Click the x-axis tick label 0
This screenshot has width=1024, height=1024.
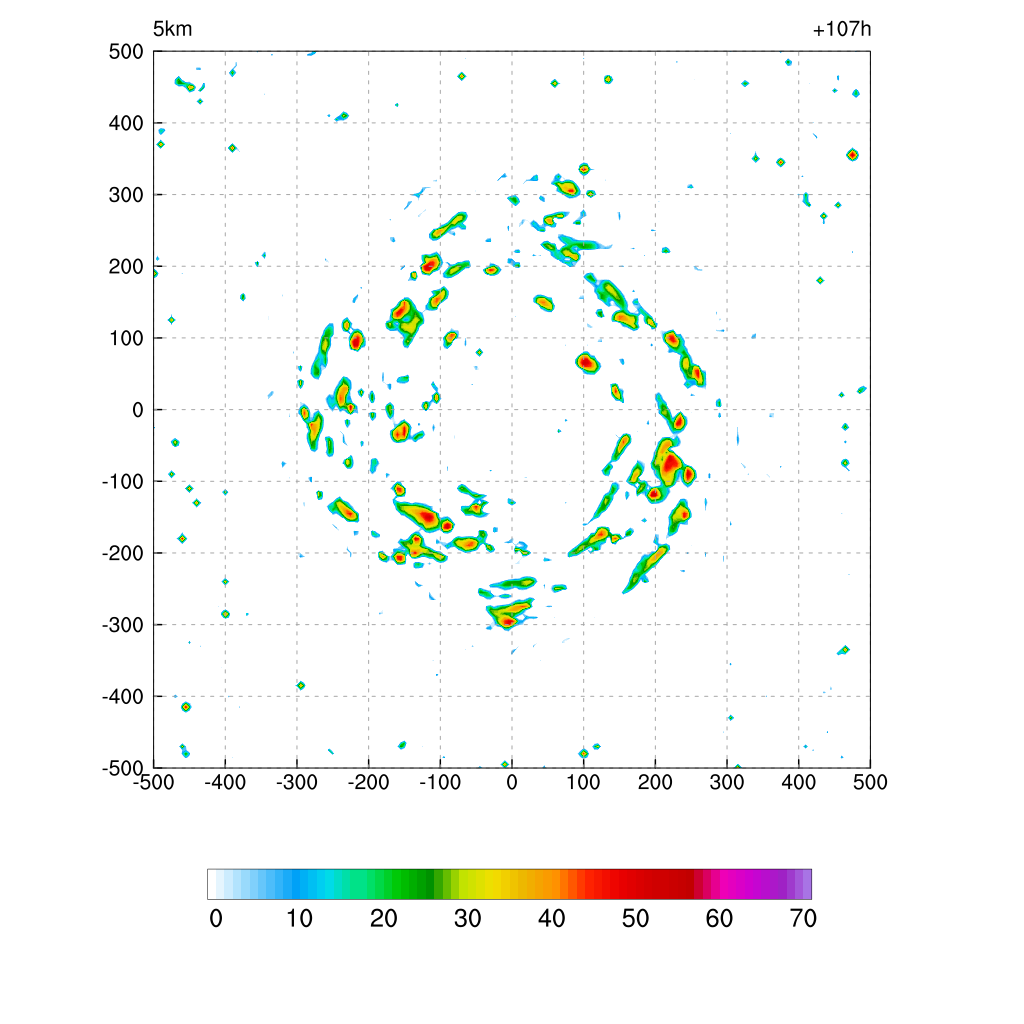coord(512,782)
